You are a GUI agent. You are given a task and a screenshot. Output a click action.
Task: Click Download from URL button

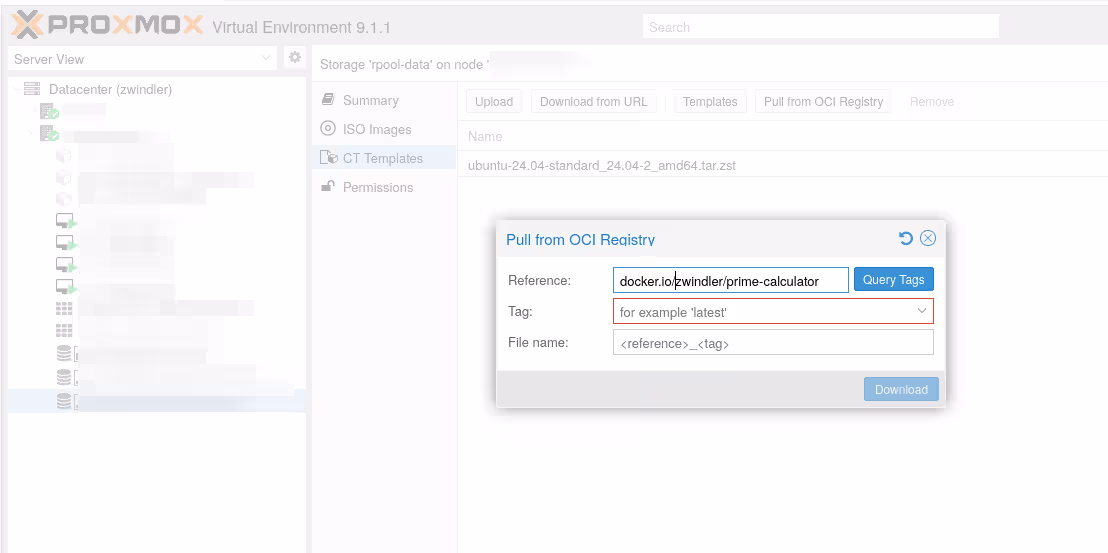(x=594, y=102)
